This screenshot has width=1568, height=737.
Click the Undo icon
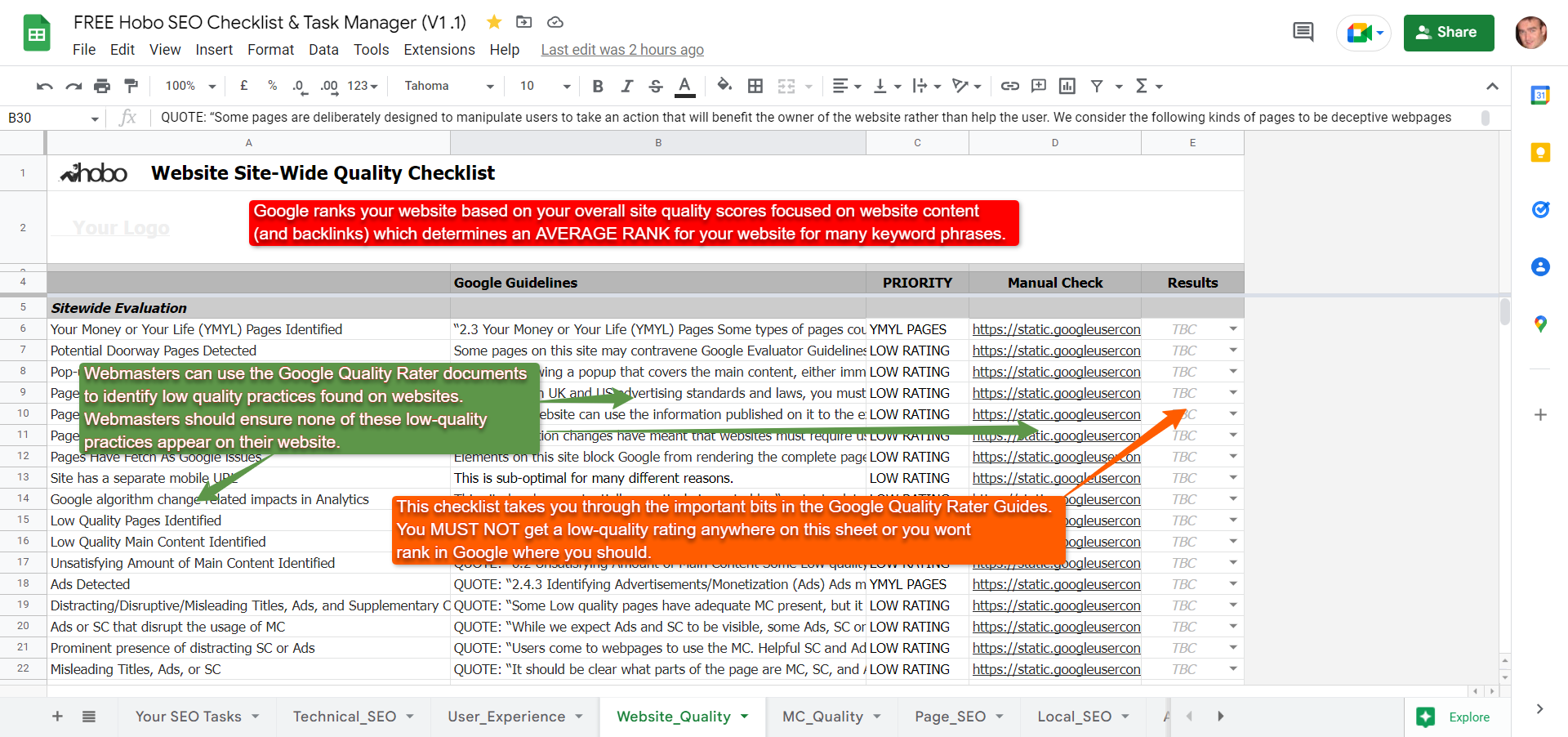(x=45, y=86)
